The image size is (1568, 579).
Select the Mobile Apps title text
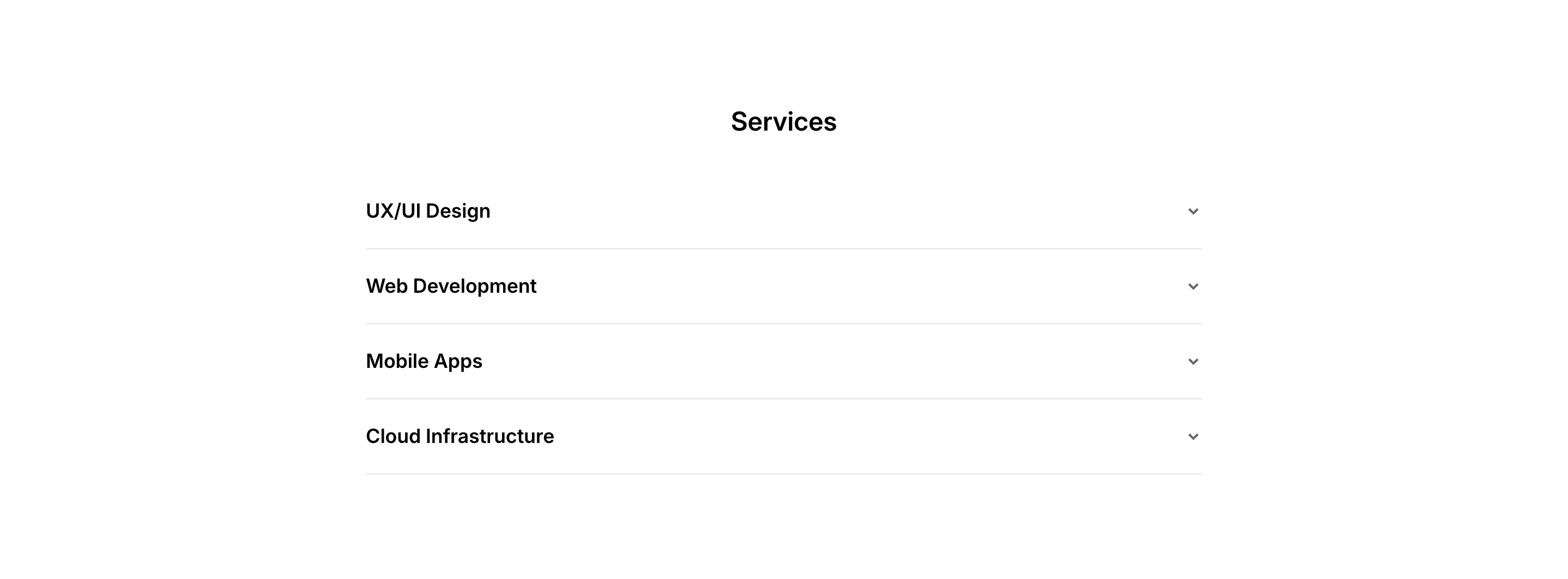coord(424,361)
